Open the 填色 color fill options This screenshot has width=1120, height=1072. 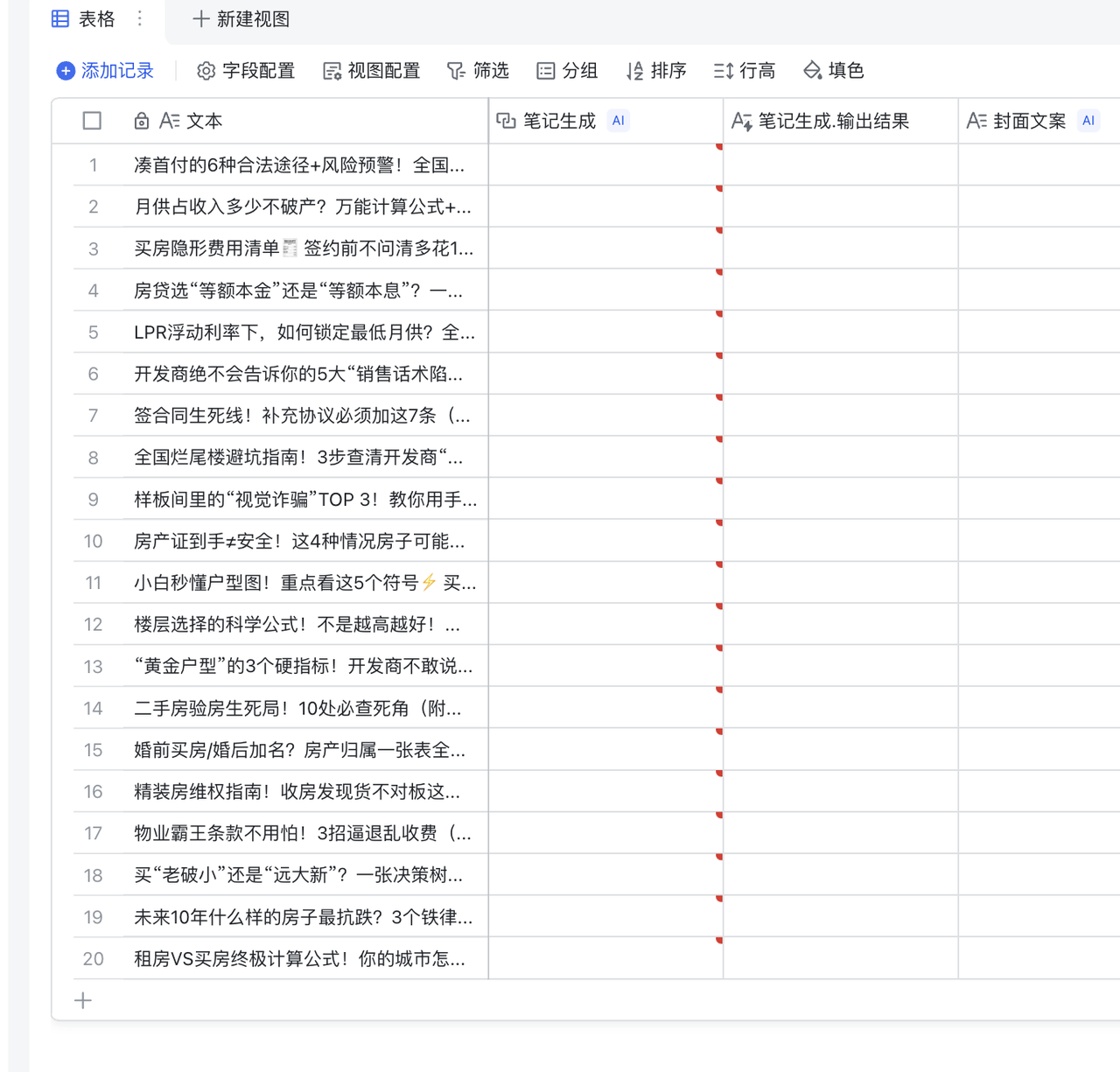(833, 71)
